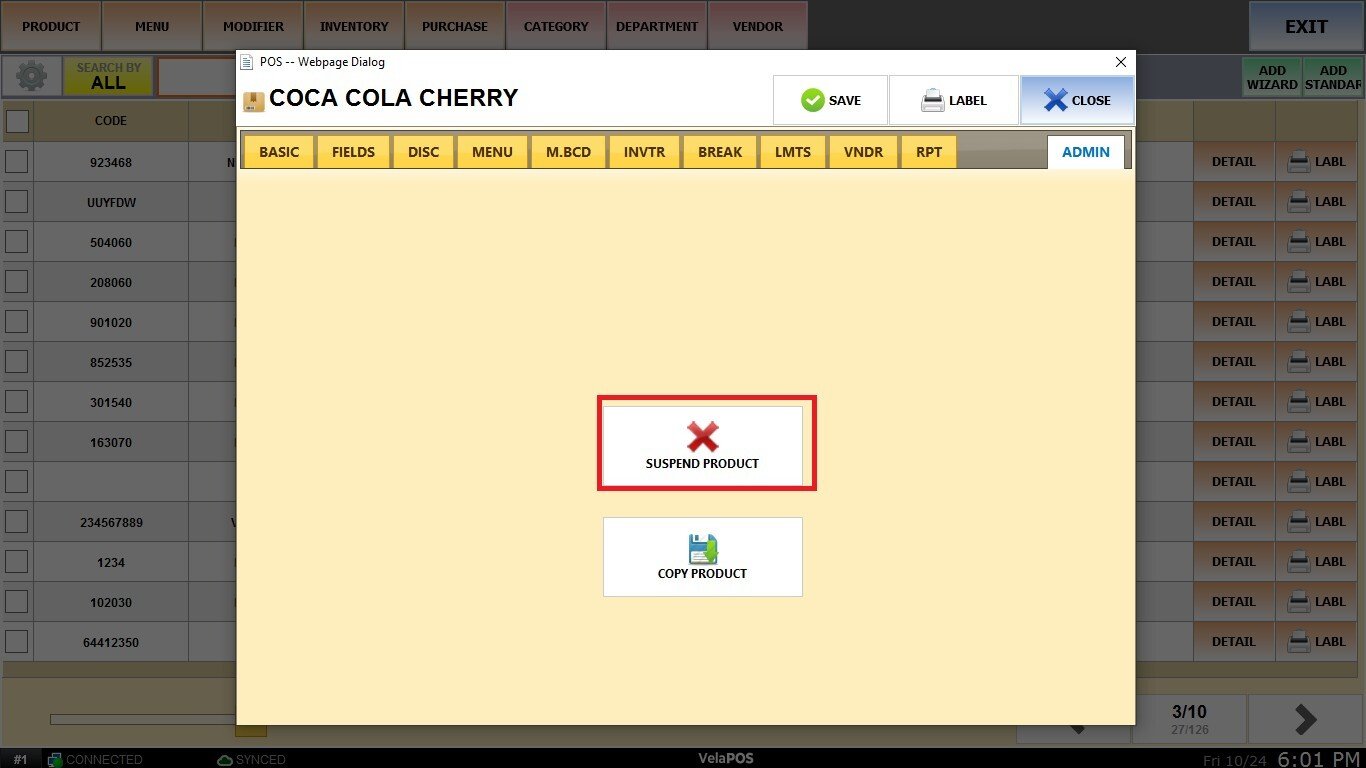This screenshot has height=768, width=1366.
Task: Toggle the select-all checkbox in the header
Action: coord(17,121)
